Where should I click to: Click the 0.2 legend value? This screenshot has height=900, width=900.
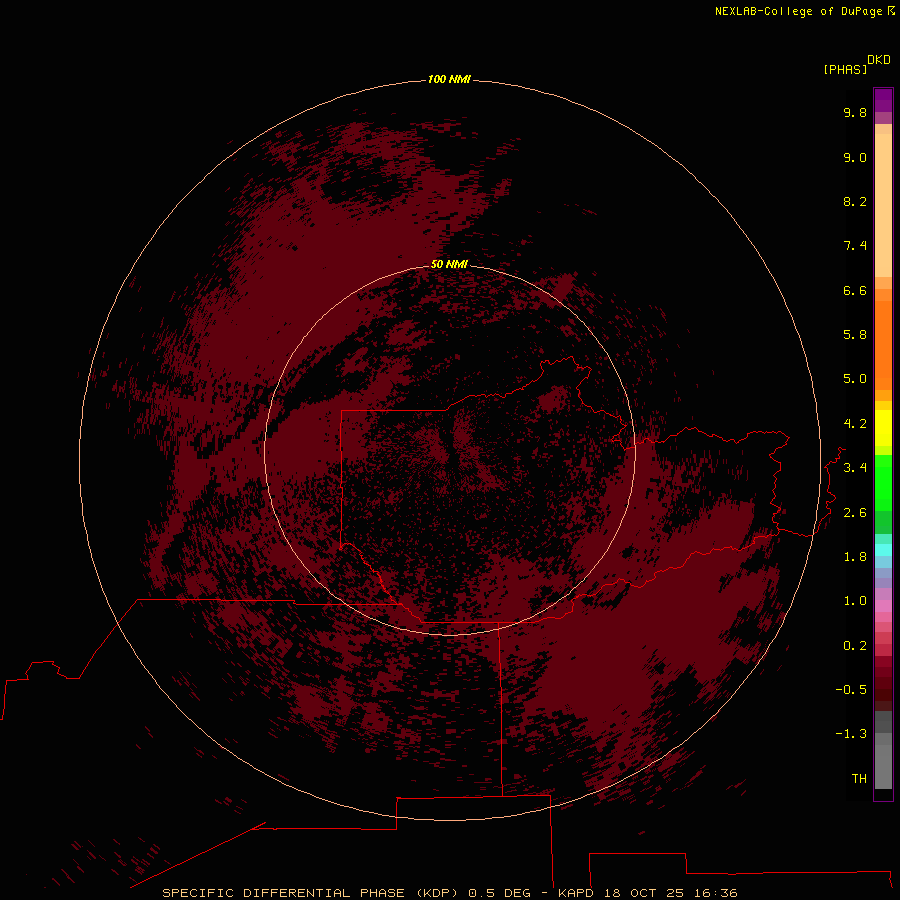855,646
